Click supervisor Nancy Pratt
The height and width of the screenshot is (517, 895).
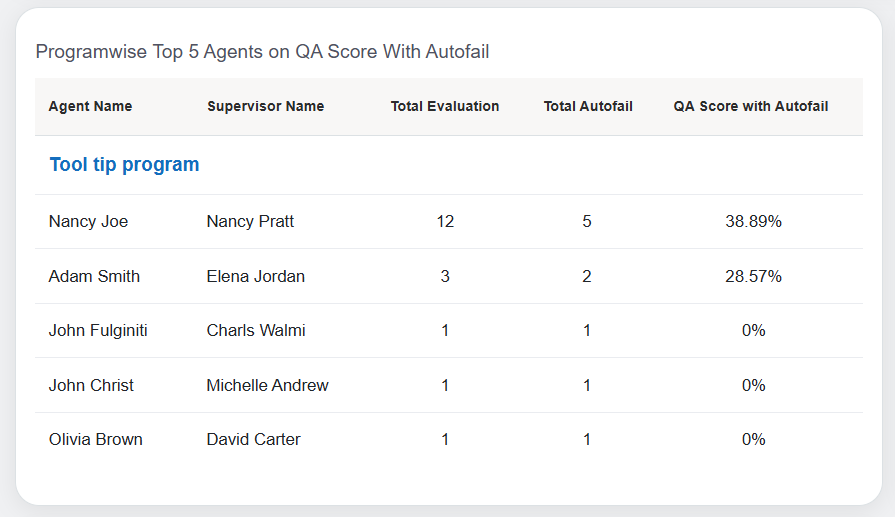250,222
